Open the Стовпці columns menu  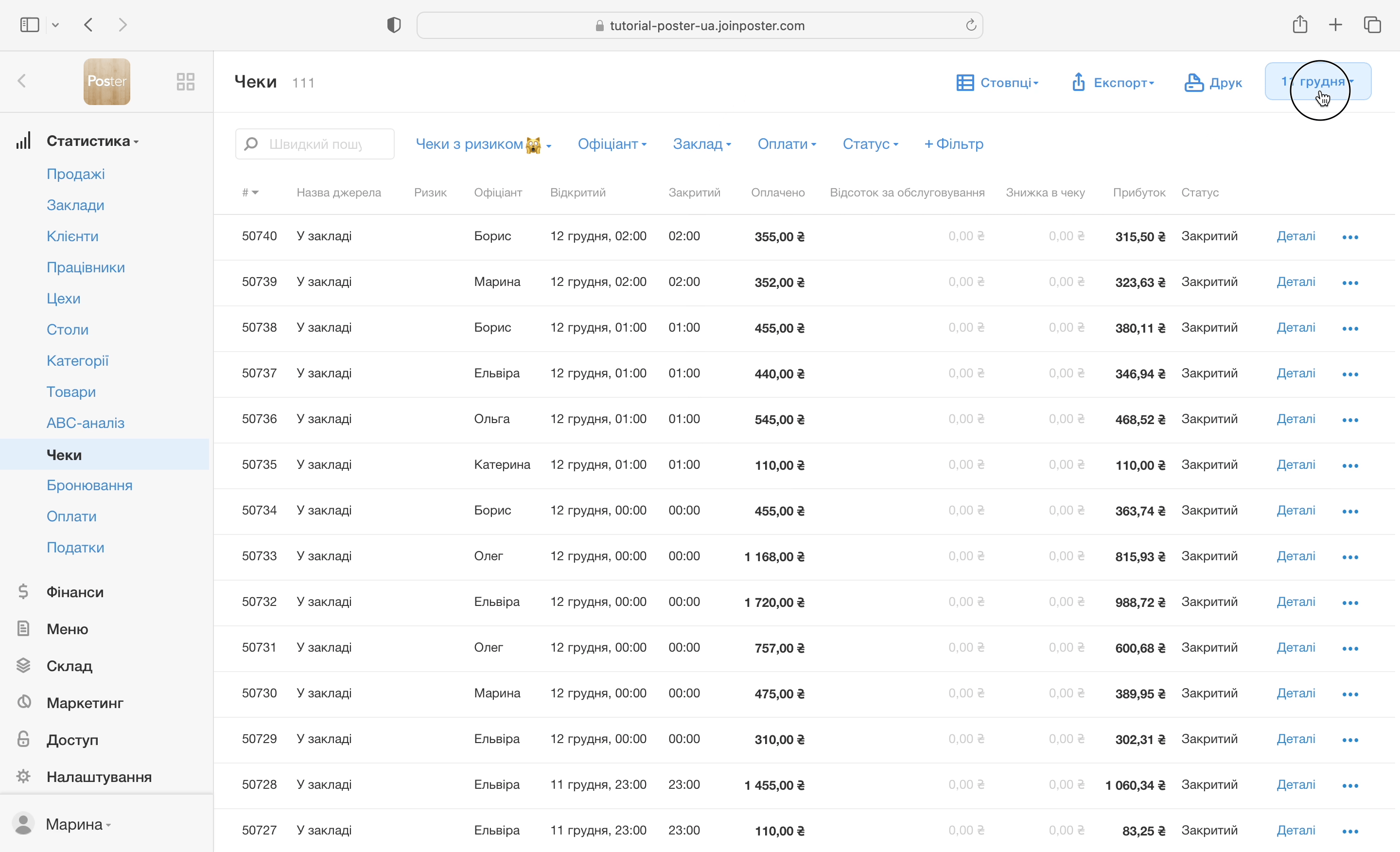pos(997,82)
